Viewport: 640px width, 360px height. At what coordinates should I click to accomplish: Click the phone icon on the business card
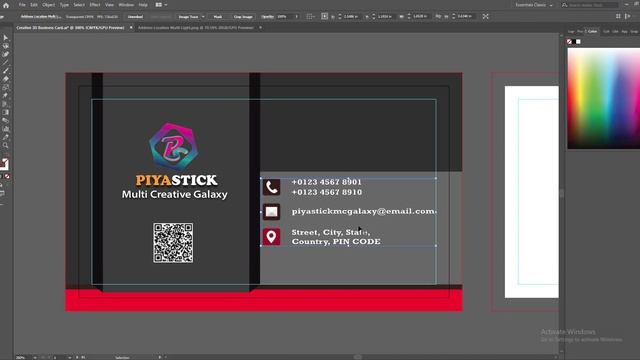coord(271,187)
